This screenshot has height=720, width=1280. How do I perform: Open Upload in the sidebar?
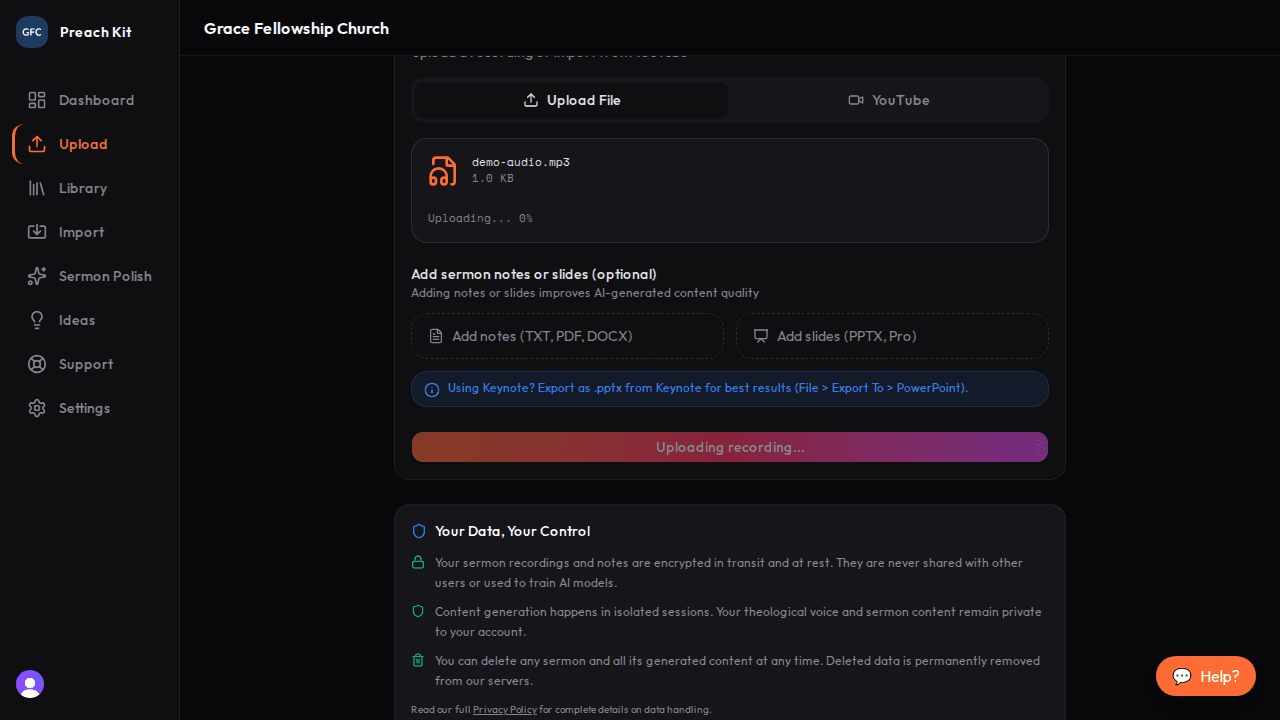(x=83, y=144)
